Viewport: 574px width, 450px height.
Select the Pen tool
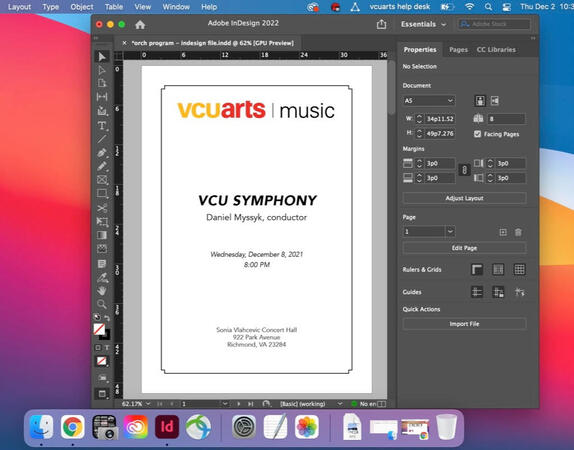102,153
